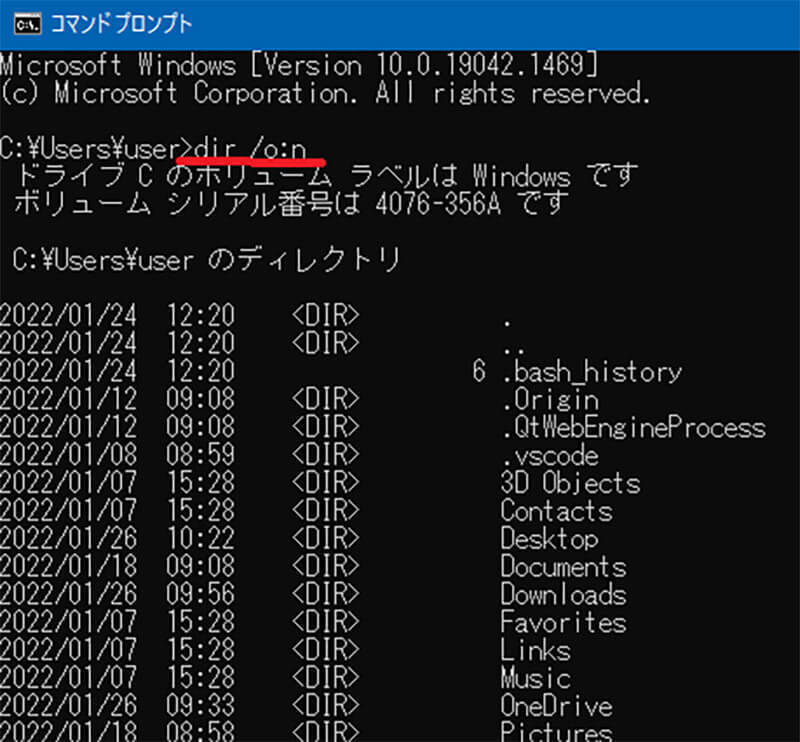Click the .QtWebEngineProcess directory name
The image size is (800, 742).
click(x=632, y=428)
